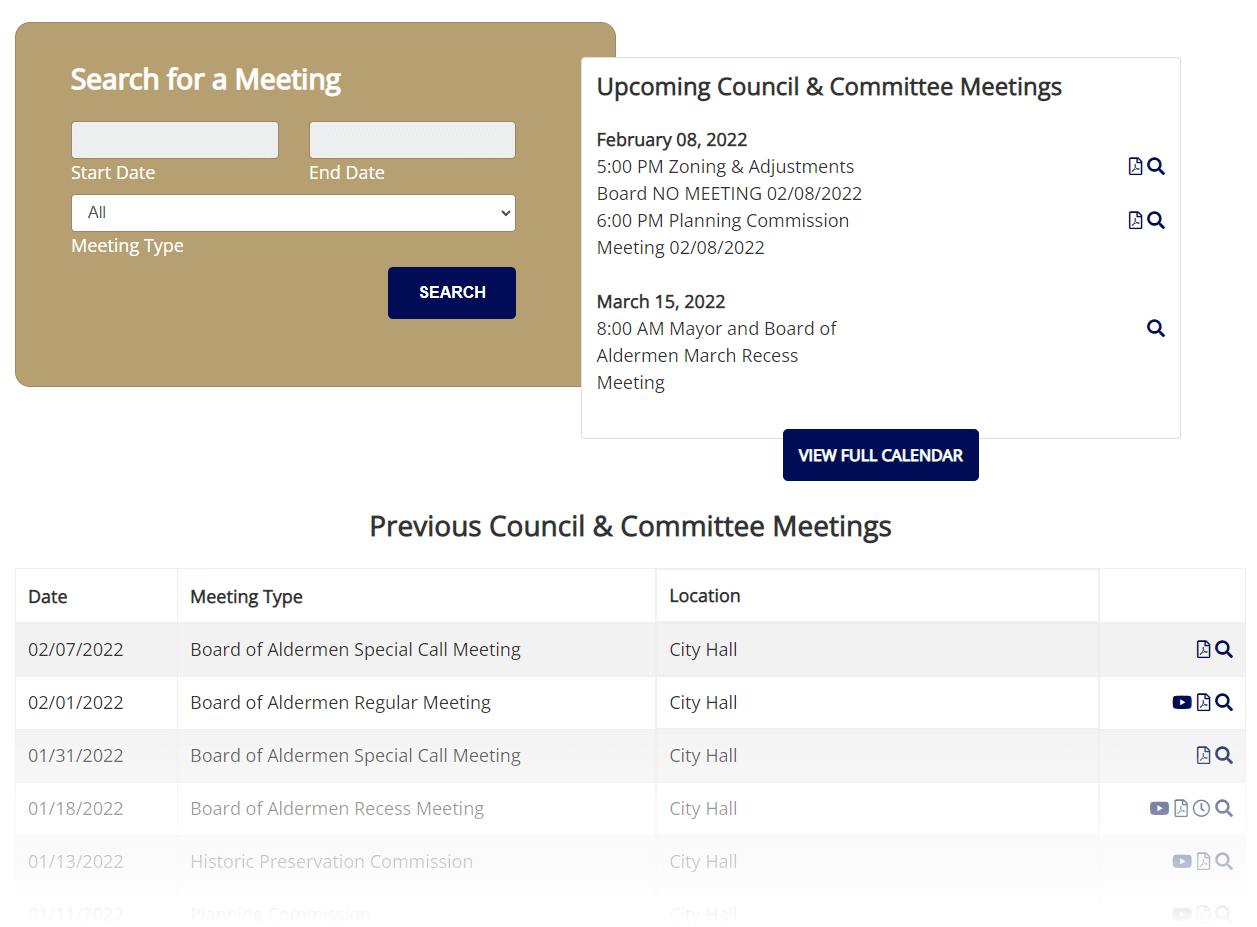Watch video of Historic Preservation Commission meeting
1257x927 pixels.
point(1181,862)
